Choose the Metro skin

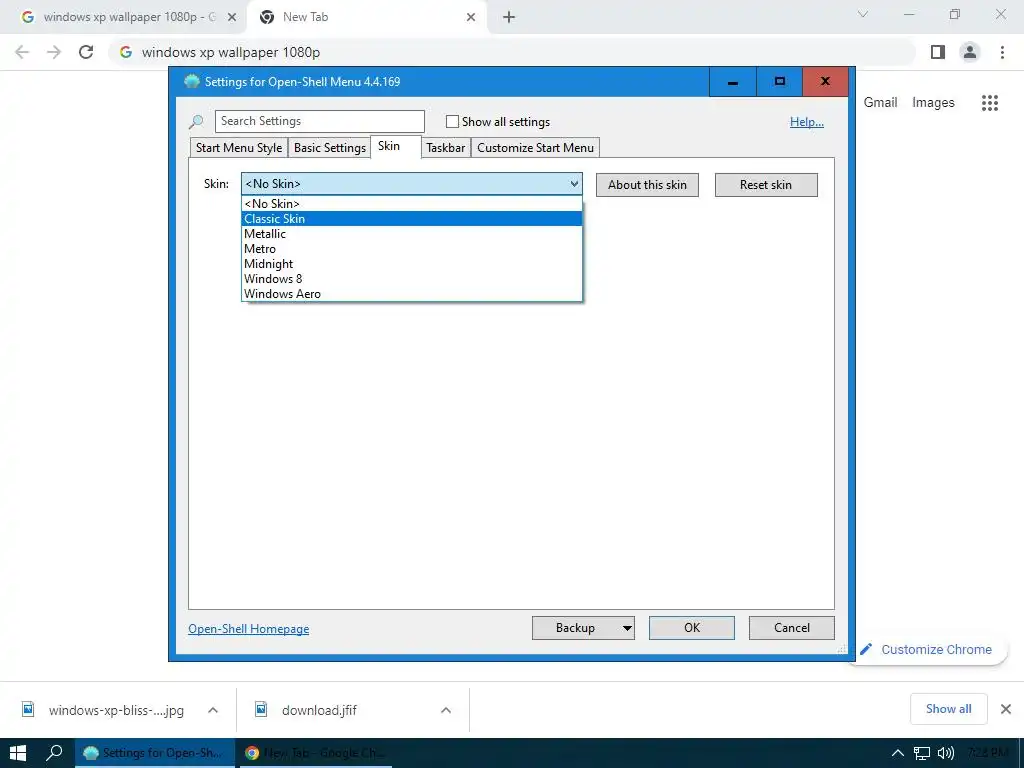[x=411, y=249]
